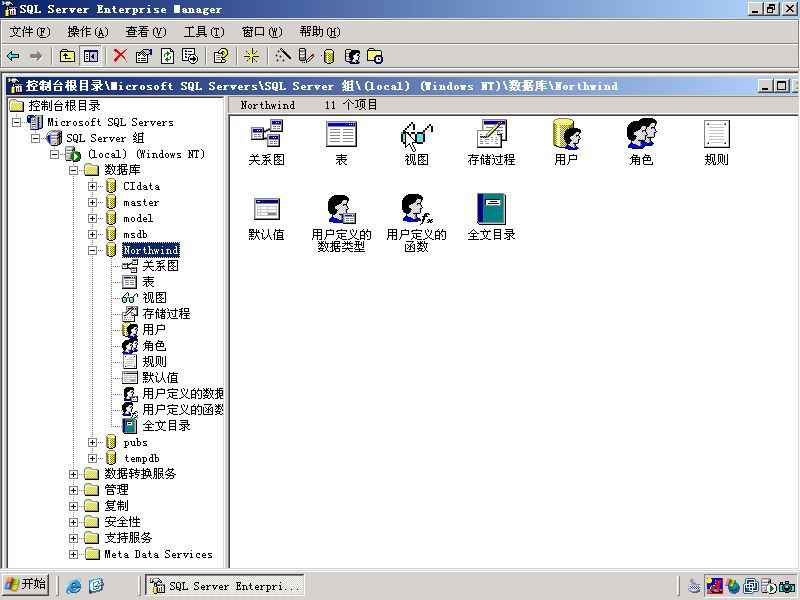
Task: Click the New job toolbar icon
Action: 375,56
